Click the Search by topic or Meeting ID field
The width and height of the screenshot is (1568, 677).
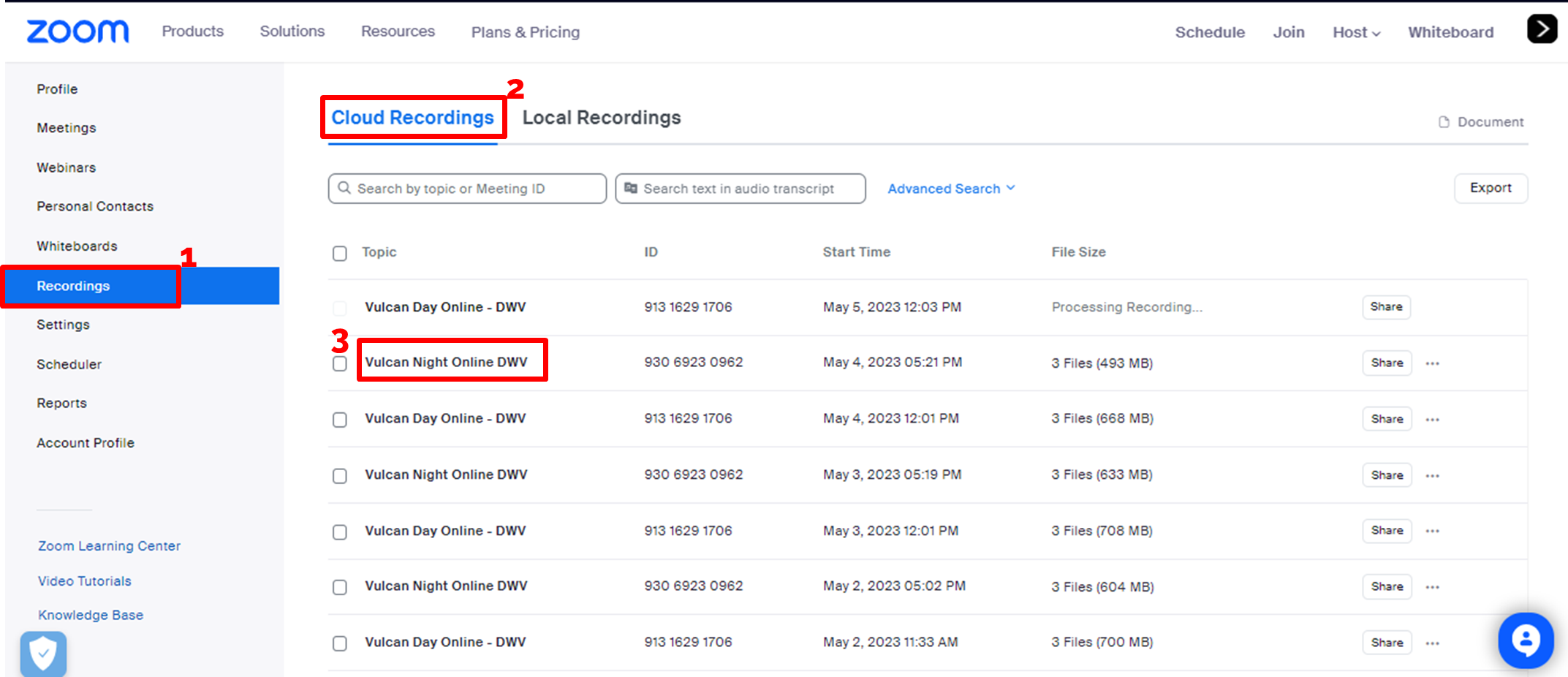click(468, 189)
